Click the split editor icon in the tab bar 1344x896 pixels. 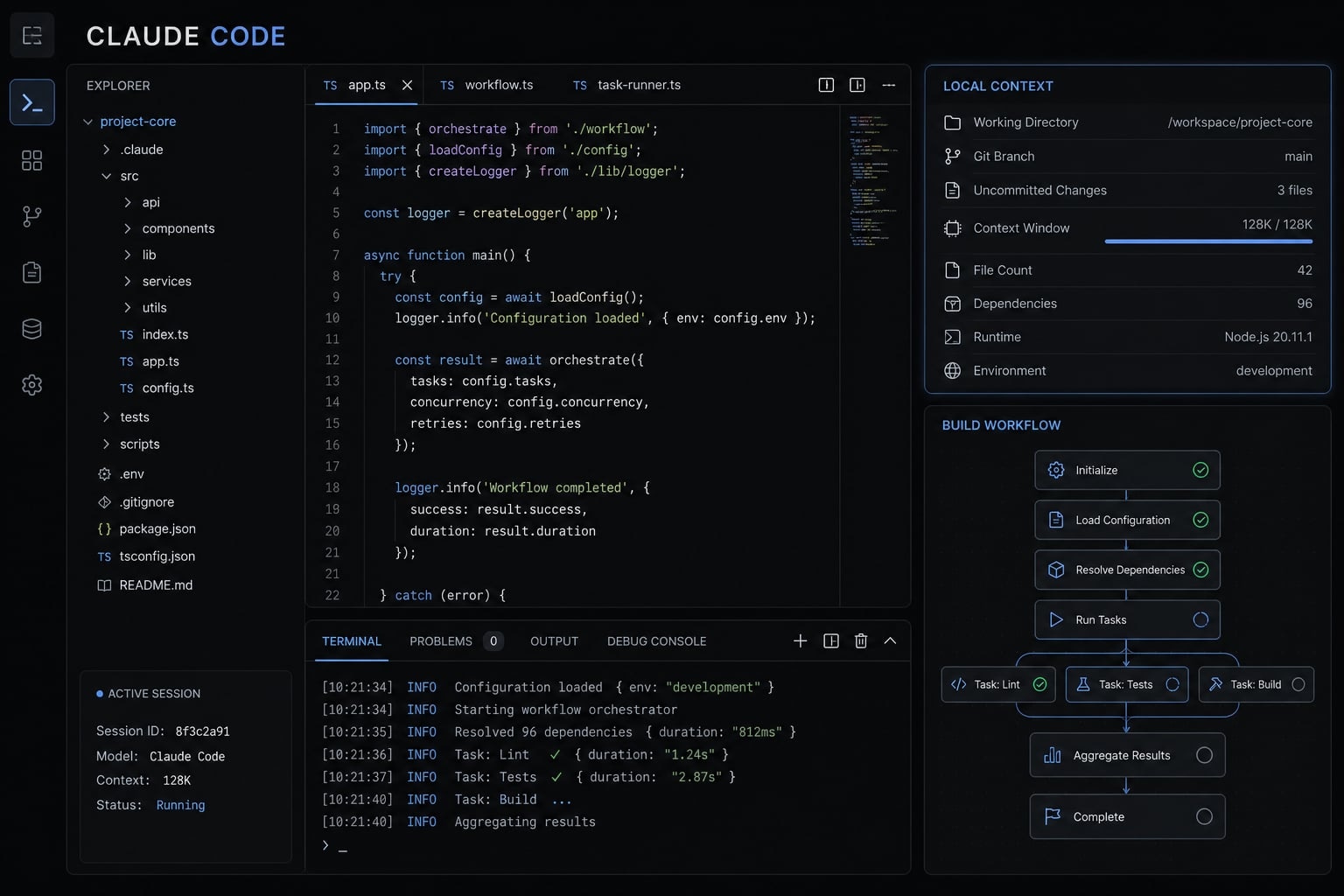857,85
